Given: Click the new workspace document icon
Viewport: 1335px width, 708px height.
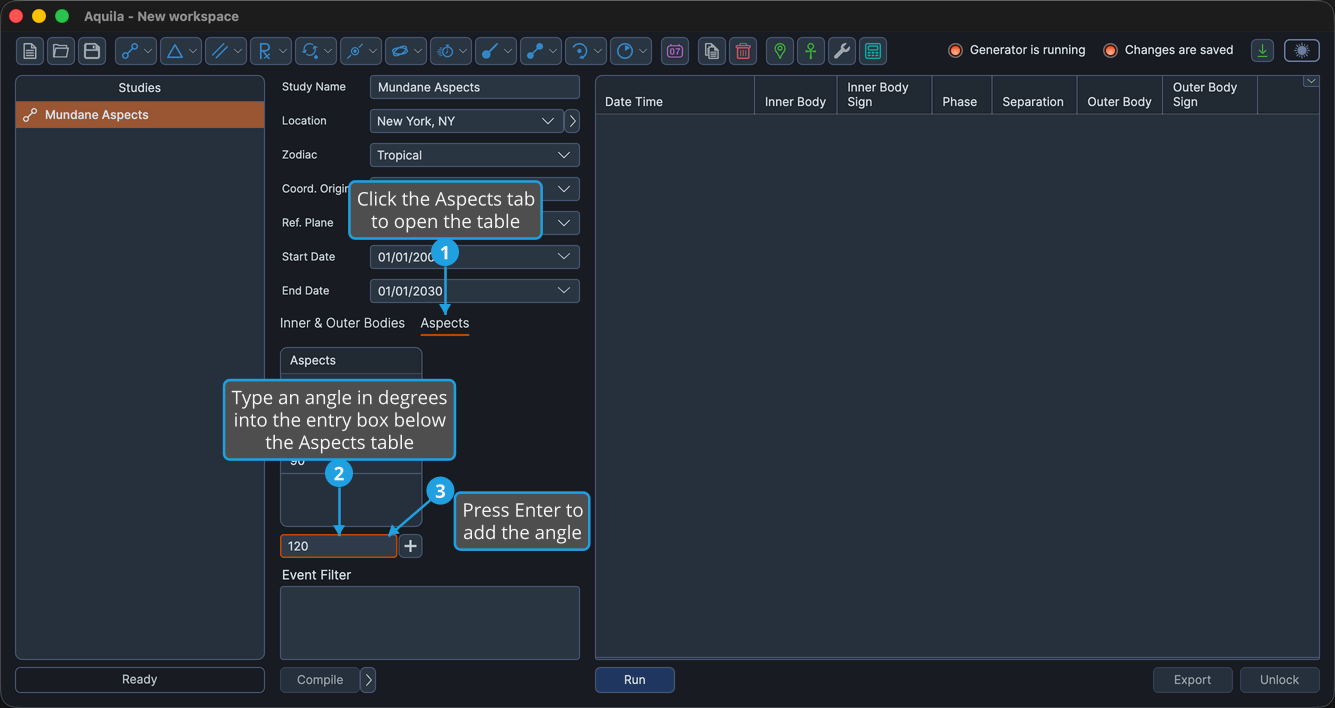Looking at the screenshot, I should point(30,51).
